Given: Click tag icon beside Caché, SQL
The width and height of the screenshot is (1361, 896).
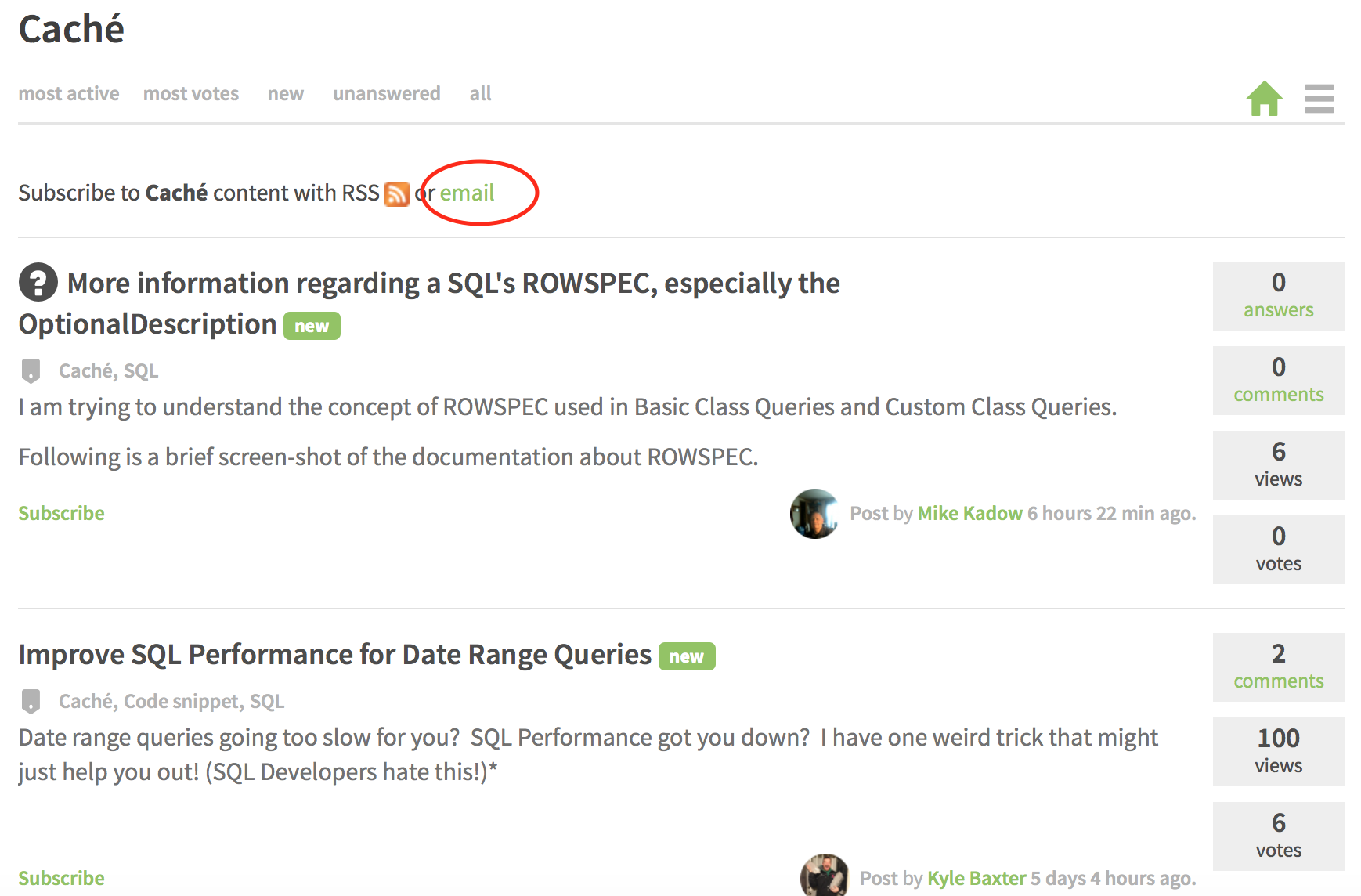Looking at the screenshot, I should pyautogui.click(x=31, y=370).
